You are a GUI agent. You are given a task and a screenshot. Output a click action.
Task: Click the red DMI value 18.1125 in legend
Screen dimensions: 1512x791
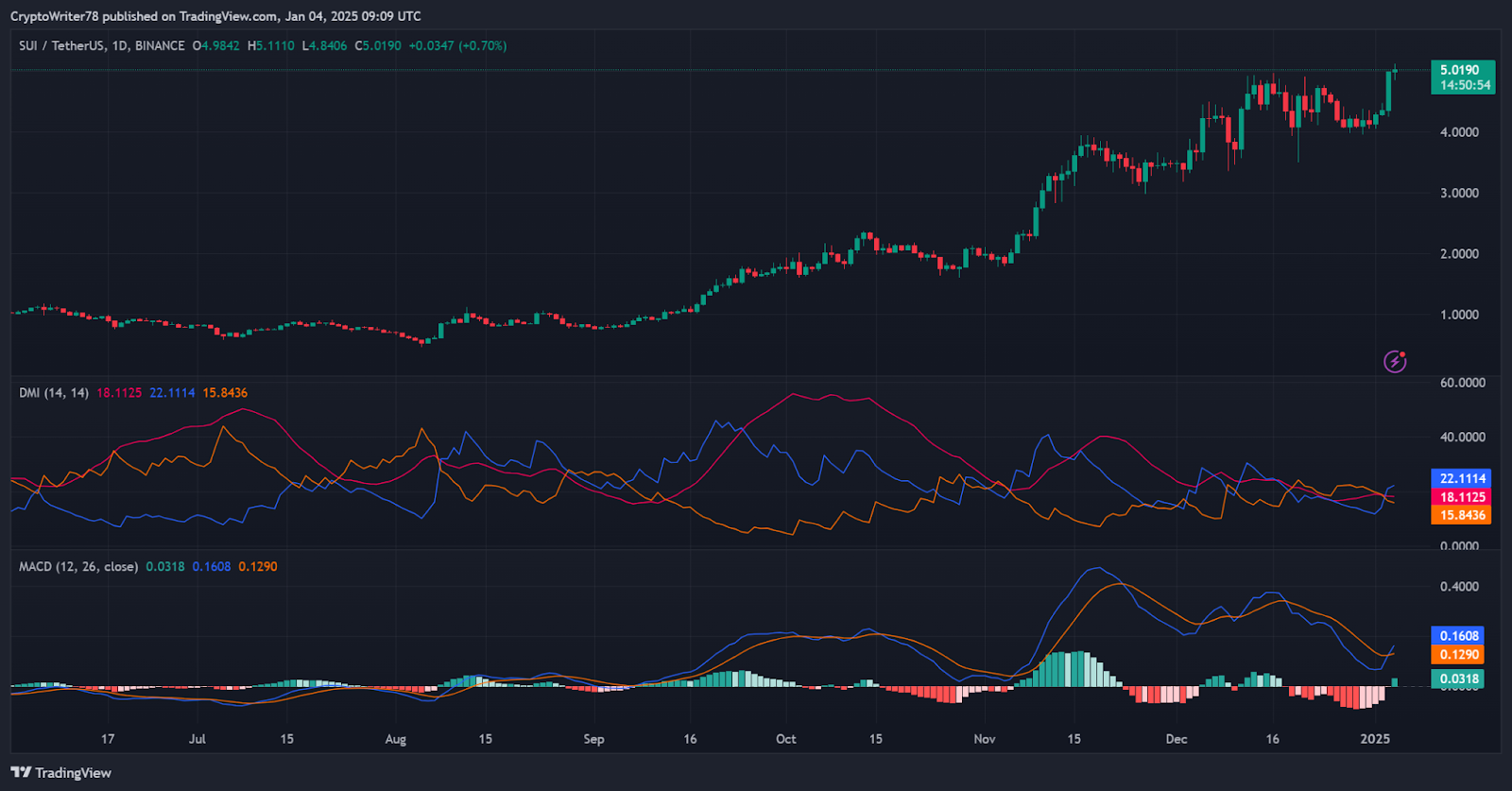click(119, 393)
